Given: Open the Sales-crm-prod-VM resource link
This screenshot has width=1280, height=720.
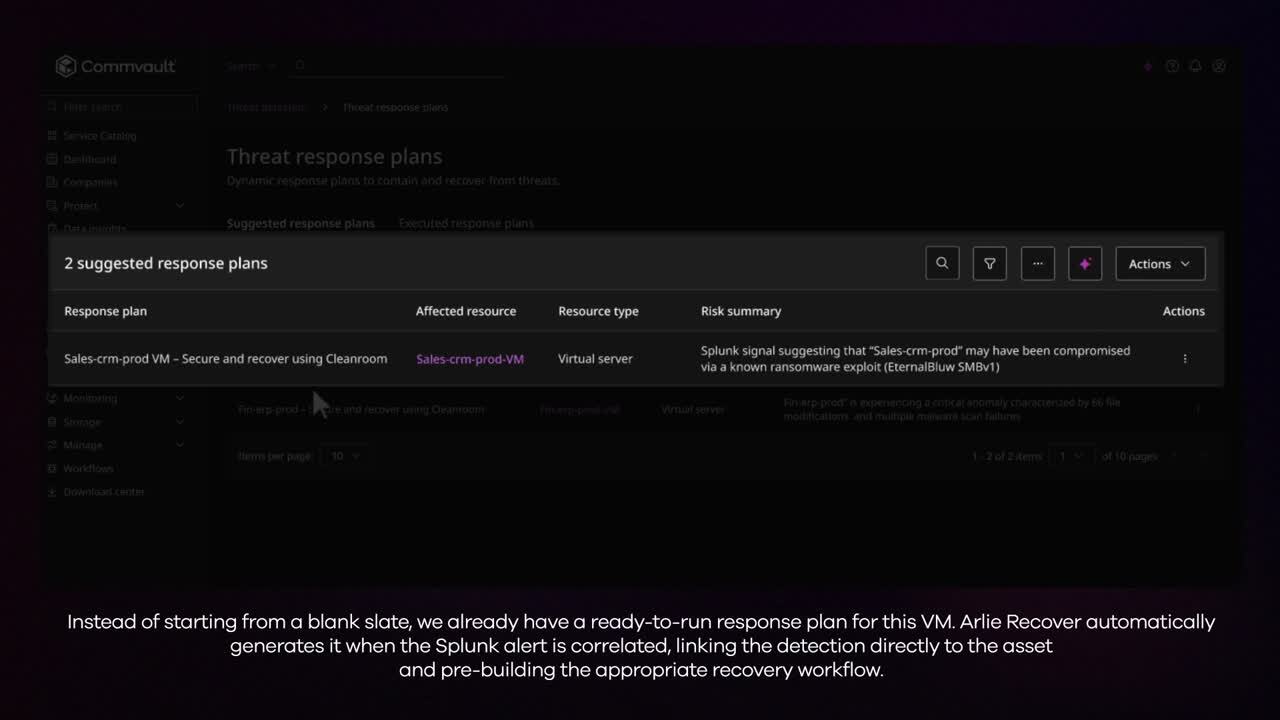Looking at the screenshot, I should tap(470, 359).
